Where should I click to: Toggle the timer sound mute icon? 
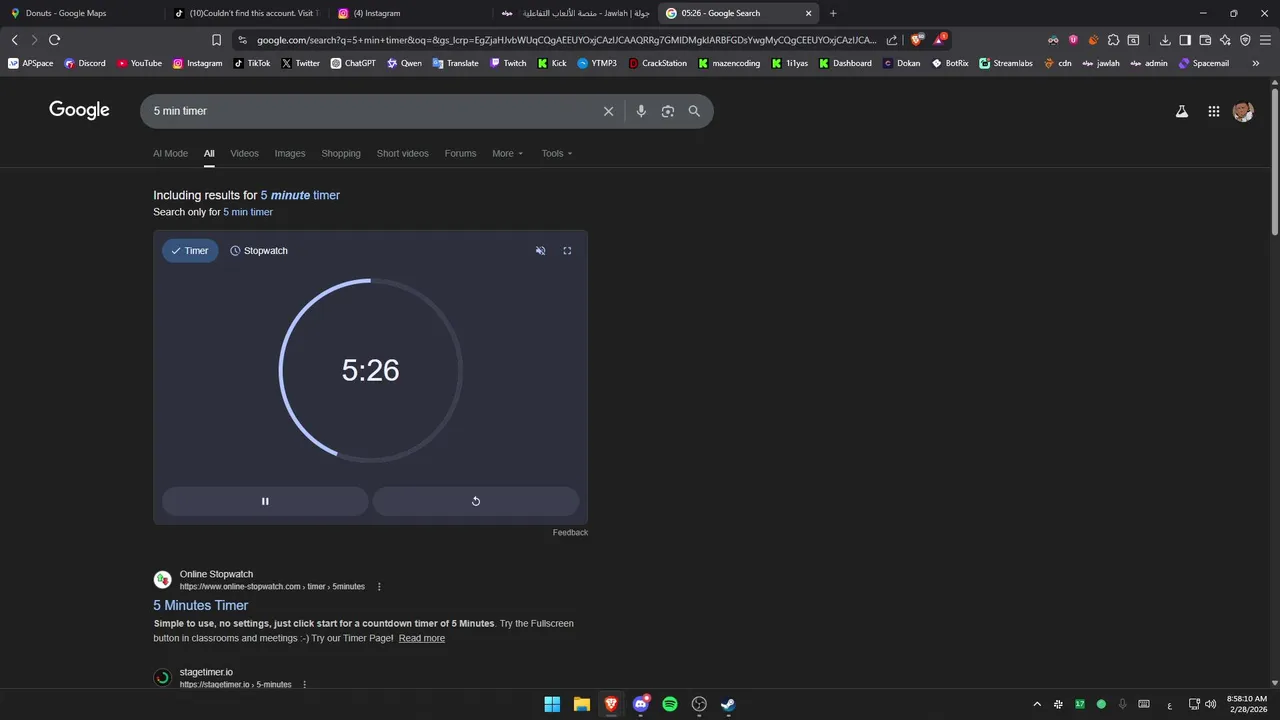(540, 251)
